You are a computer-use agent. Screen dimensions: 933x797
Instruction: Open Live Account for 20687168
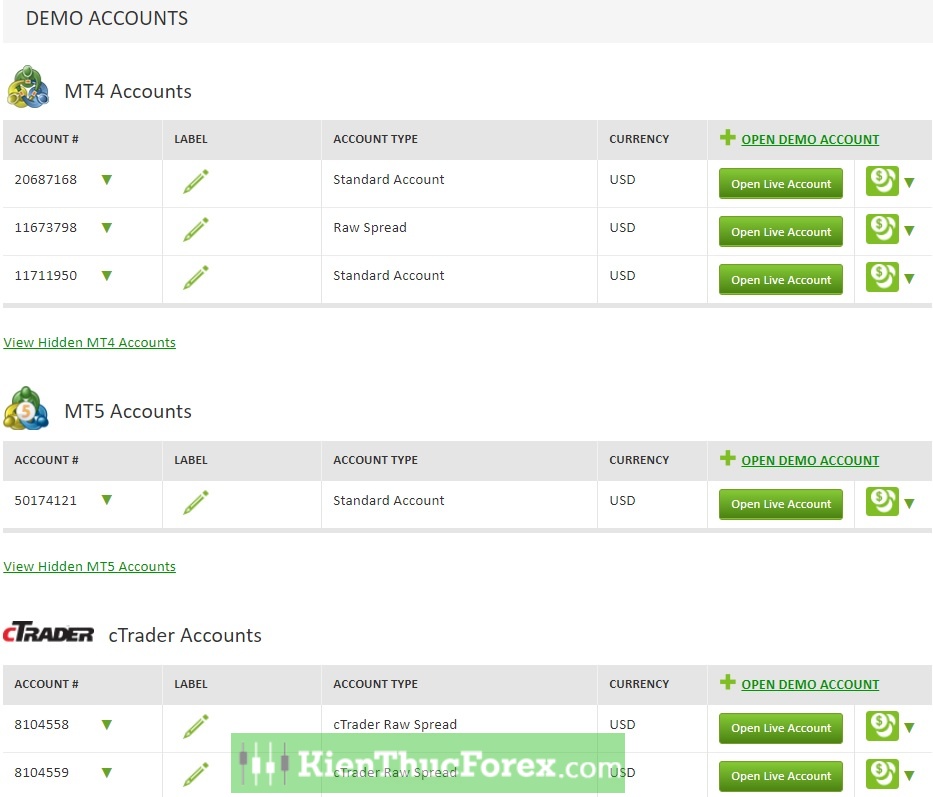coord(781,183)
